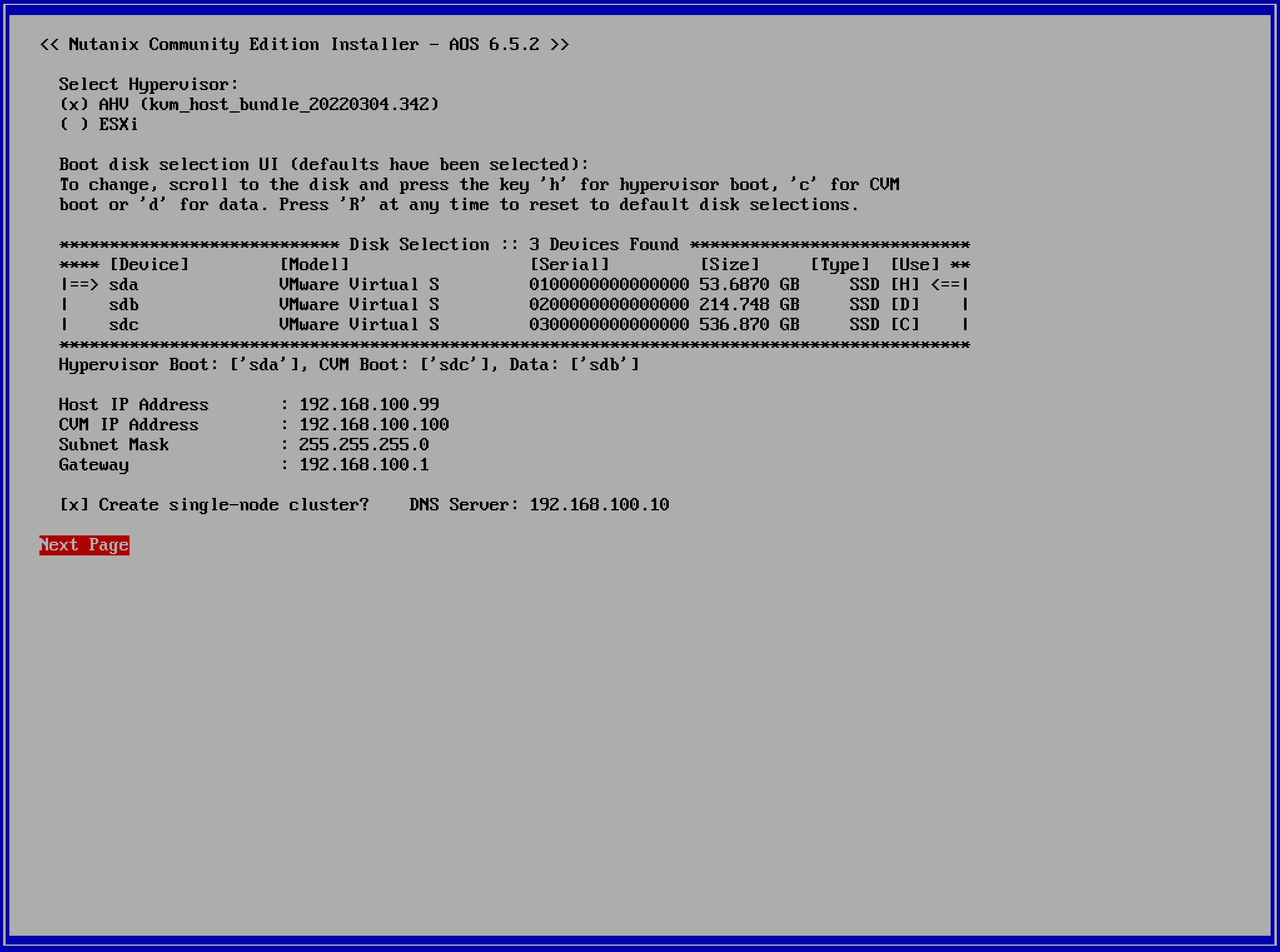The image size is (1280, 952).
Task: Toggle Create single-node cluster checkbox
Action: pyautogui.click(x=74, y=505)
